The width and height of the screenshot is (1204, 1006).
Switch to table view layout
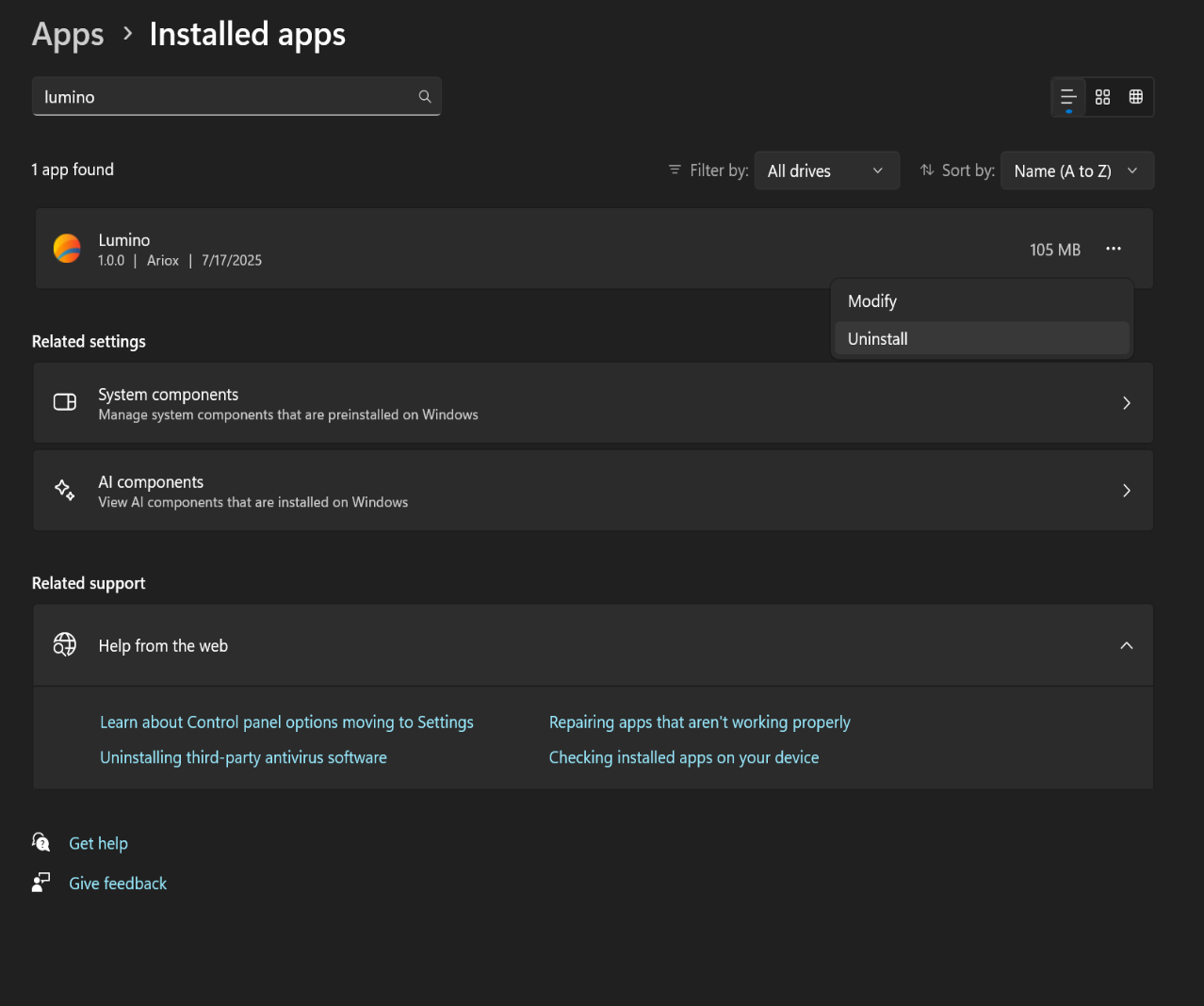[1136, 97]
